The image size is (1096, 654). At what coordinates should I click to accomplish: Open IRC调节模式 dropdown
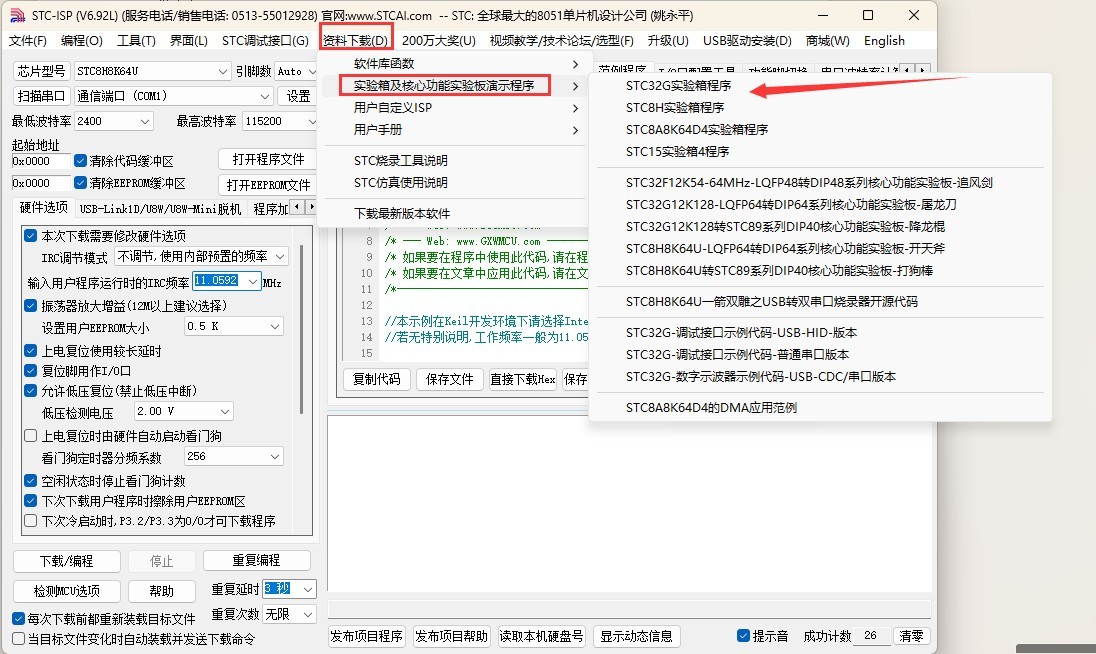coord(201,256)
